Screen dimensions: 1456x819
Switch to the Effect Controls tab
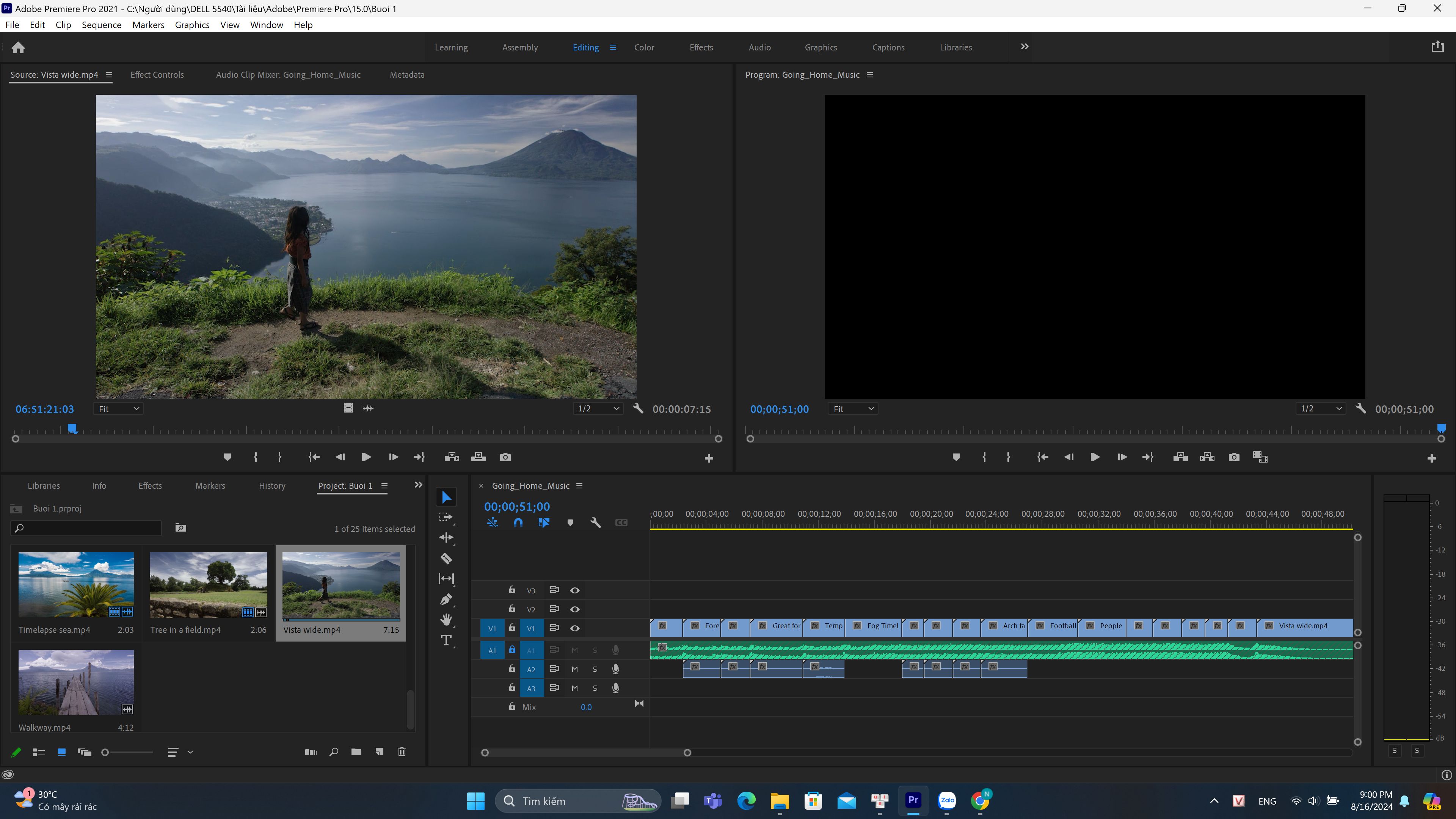tap(157, 75)
